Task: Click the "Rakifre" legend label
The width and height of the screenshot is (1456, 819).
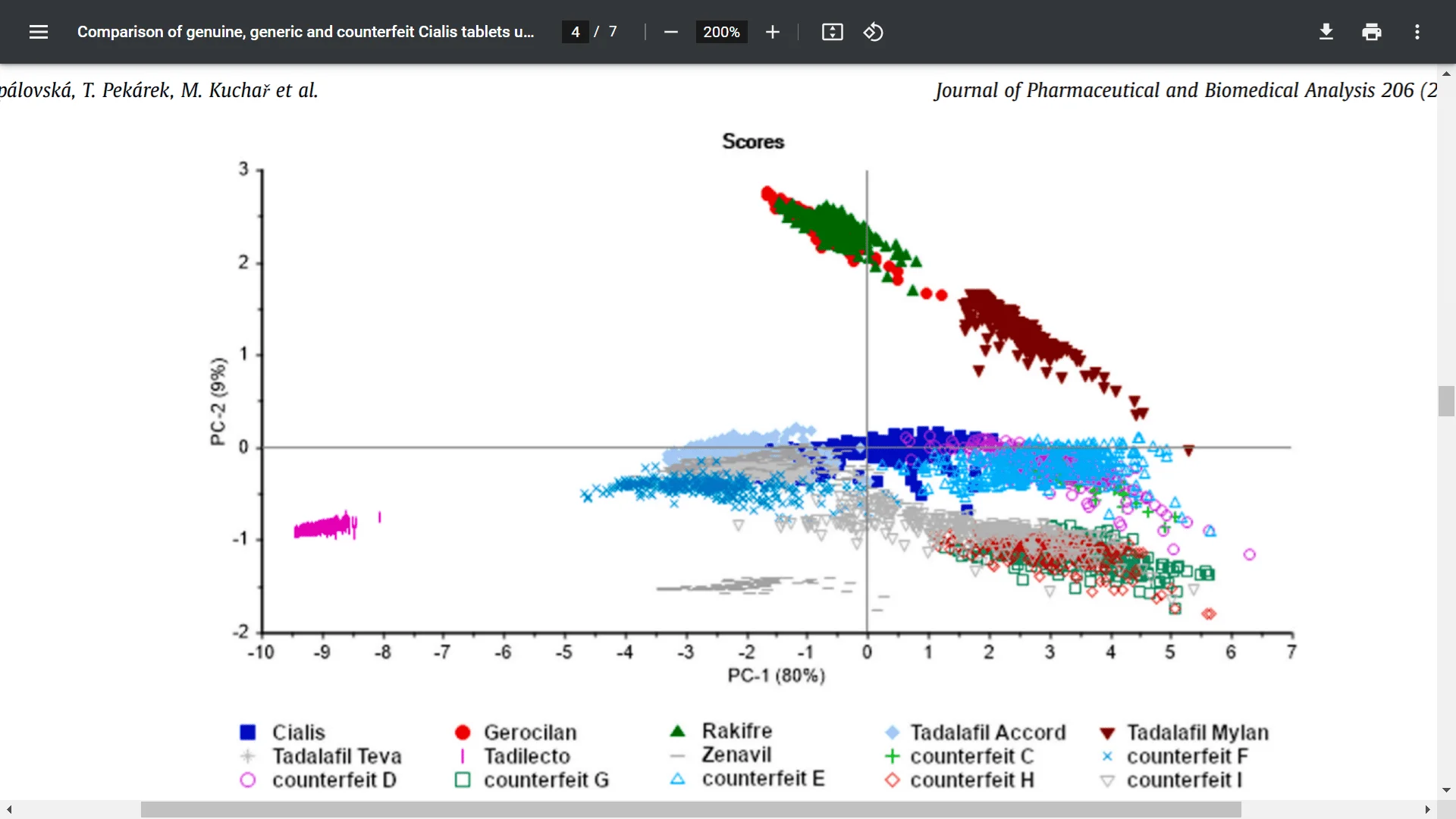Action: (x=737, y=731)
